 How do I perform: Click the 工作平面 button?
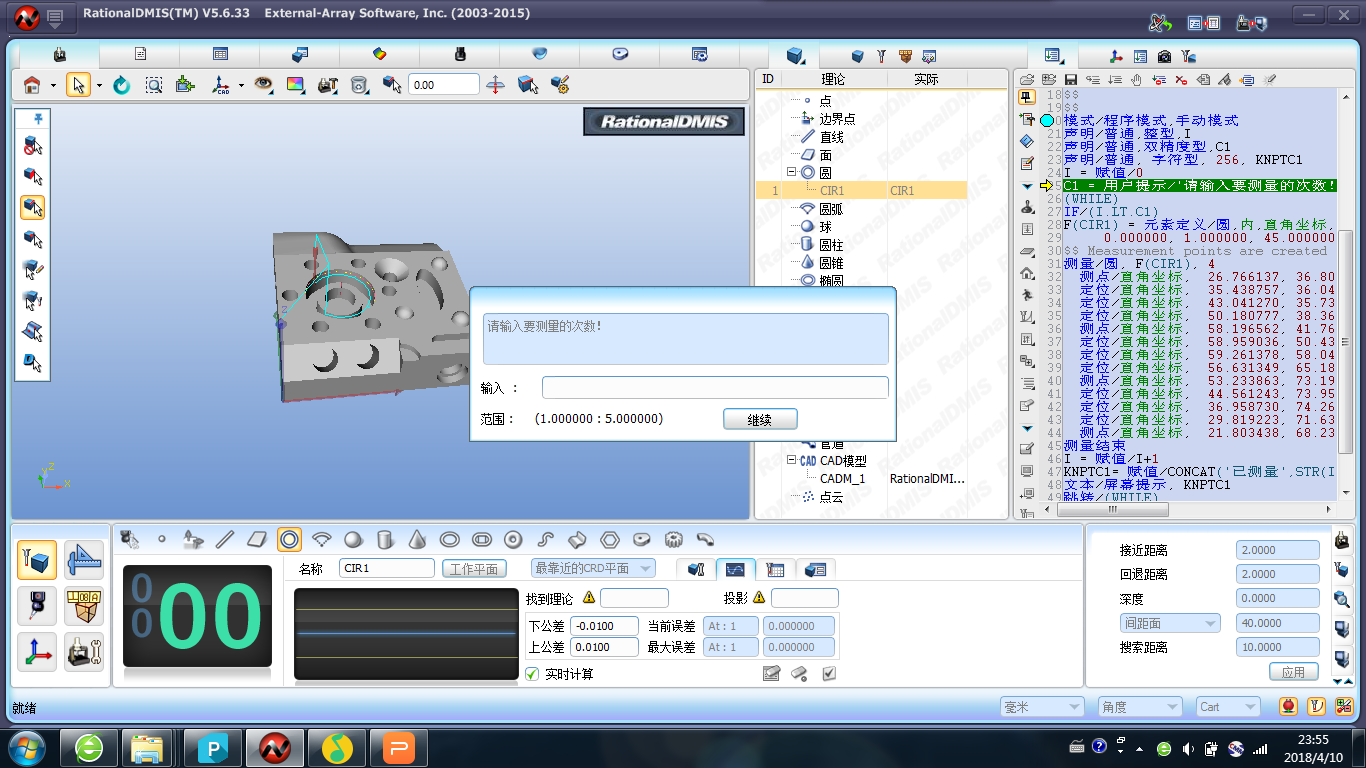pos(474,568)
